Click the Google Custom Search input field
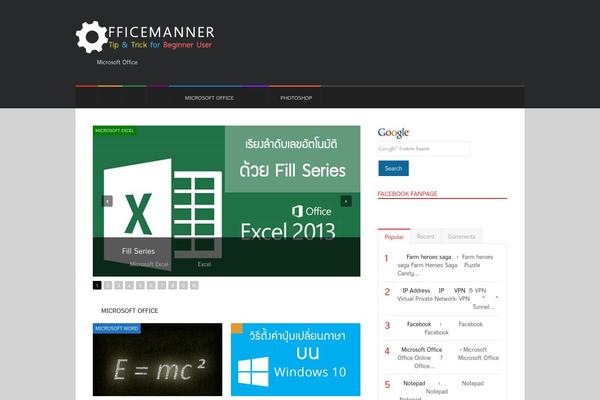Screen dimensions: 600x400 [424, 149]
